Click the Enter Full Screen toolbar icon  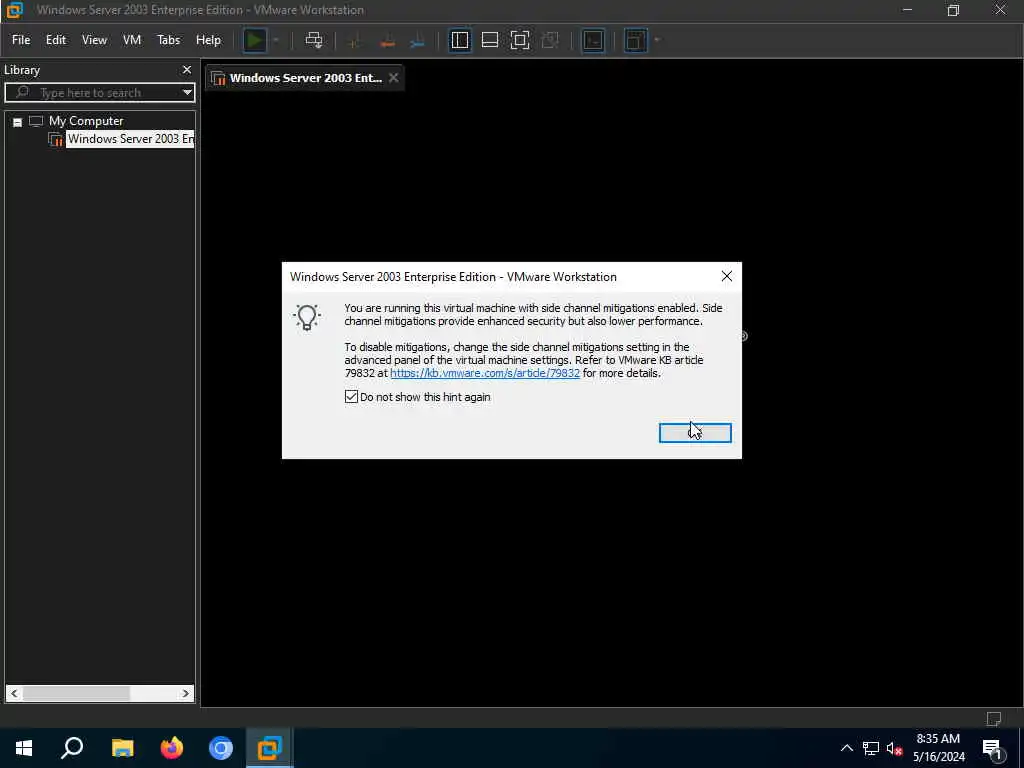[x=520, y=40]
